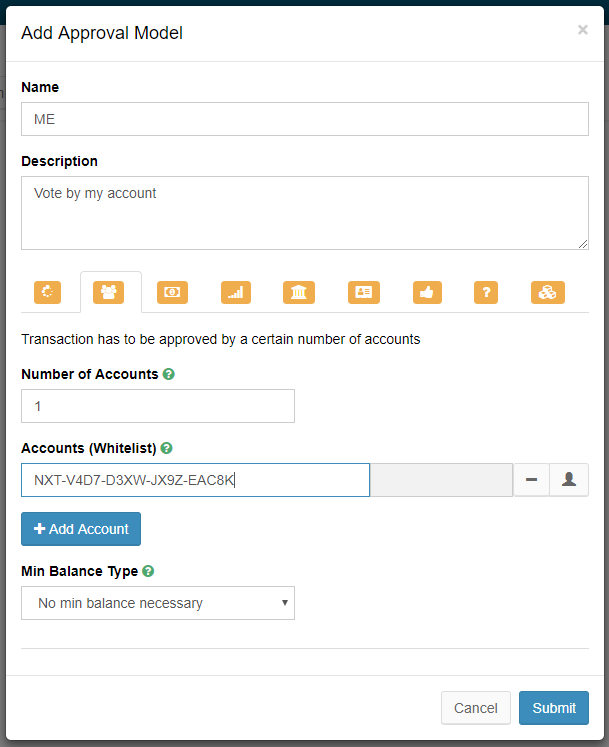Click help icon next to Min Balance Type
This screenshot has width=609, height=747.
pos(148,571)
